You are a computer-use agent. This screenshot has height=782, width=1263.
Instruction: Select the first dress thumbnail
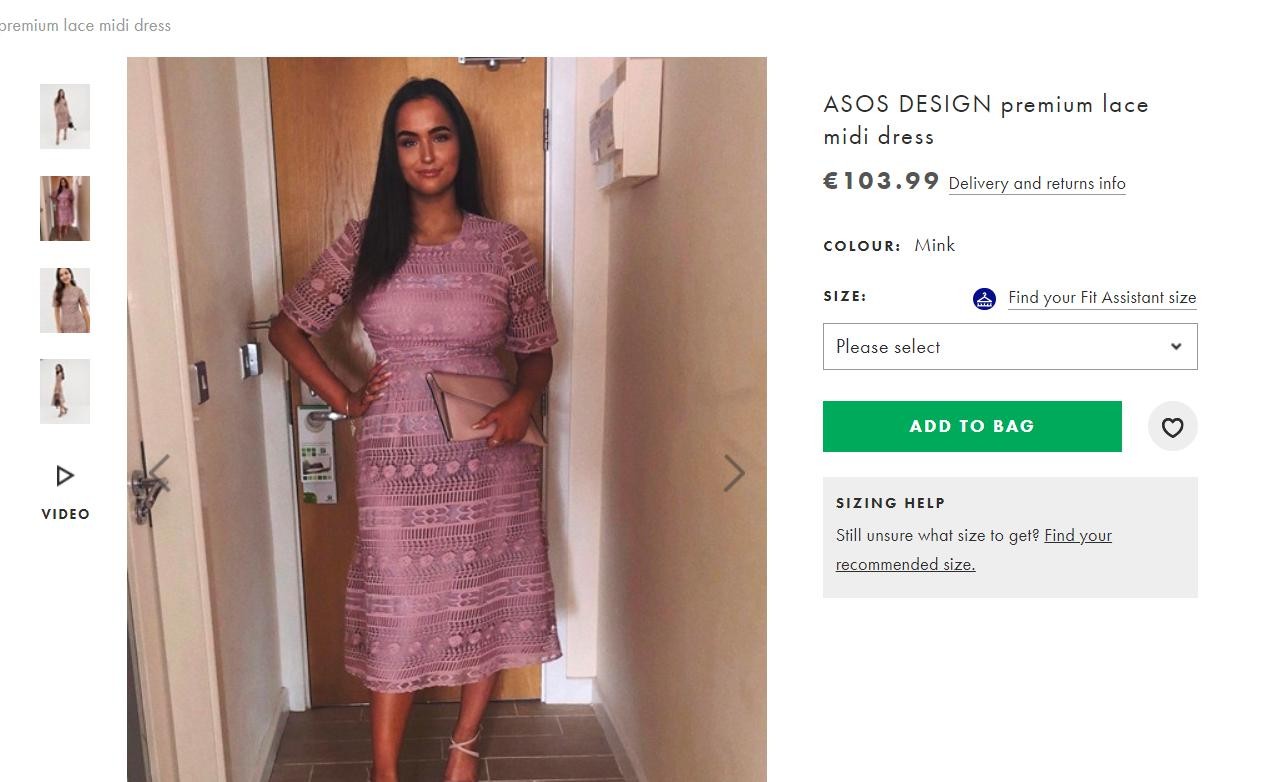click(65, 117)
